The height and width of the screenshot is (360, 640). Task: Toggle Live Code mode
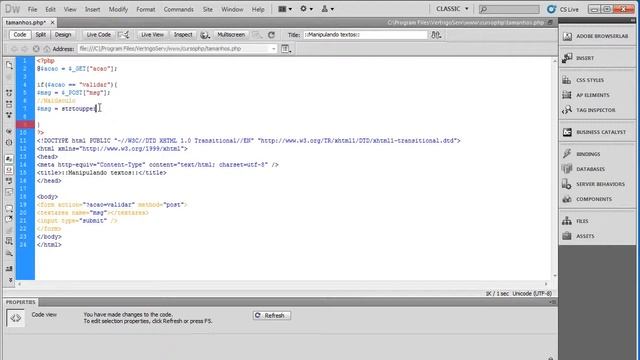[x=98, y=35]
